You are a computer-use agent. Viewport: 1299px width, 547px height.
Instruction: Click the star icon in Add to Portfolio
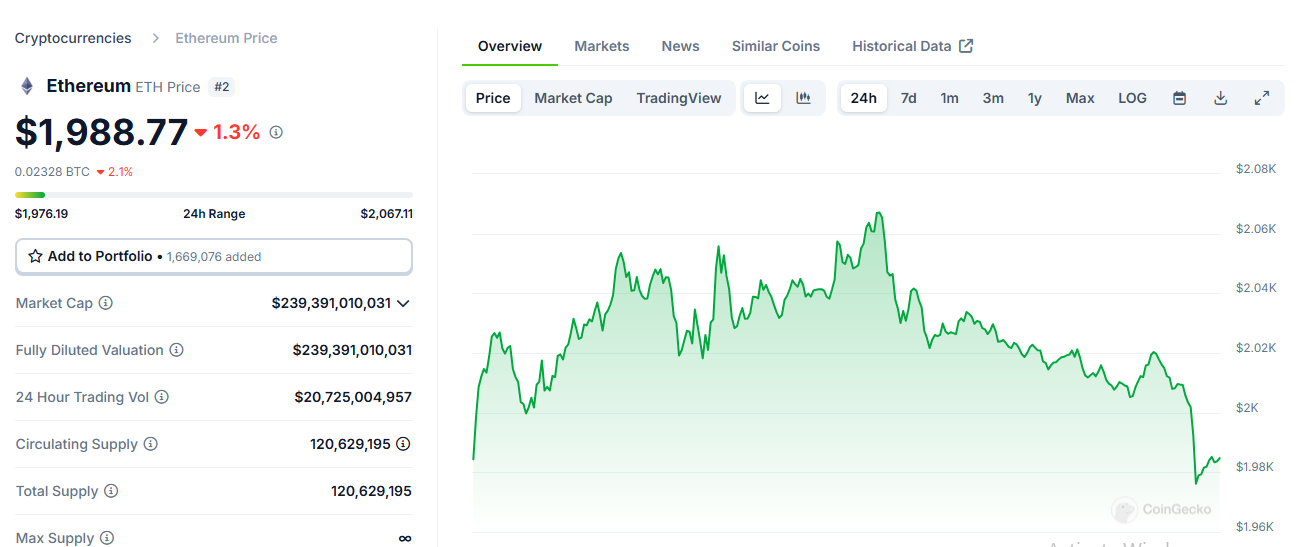35,256
